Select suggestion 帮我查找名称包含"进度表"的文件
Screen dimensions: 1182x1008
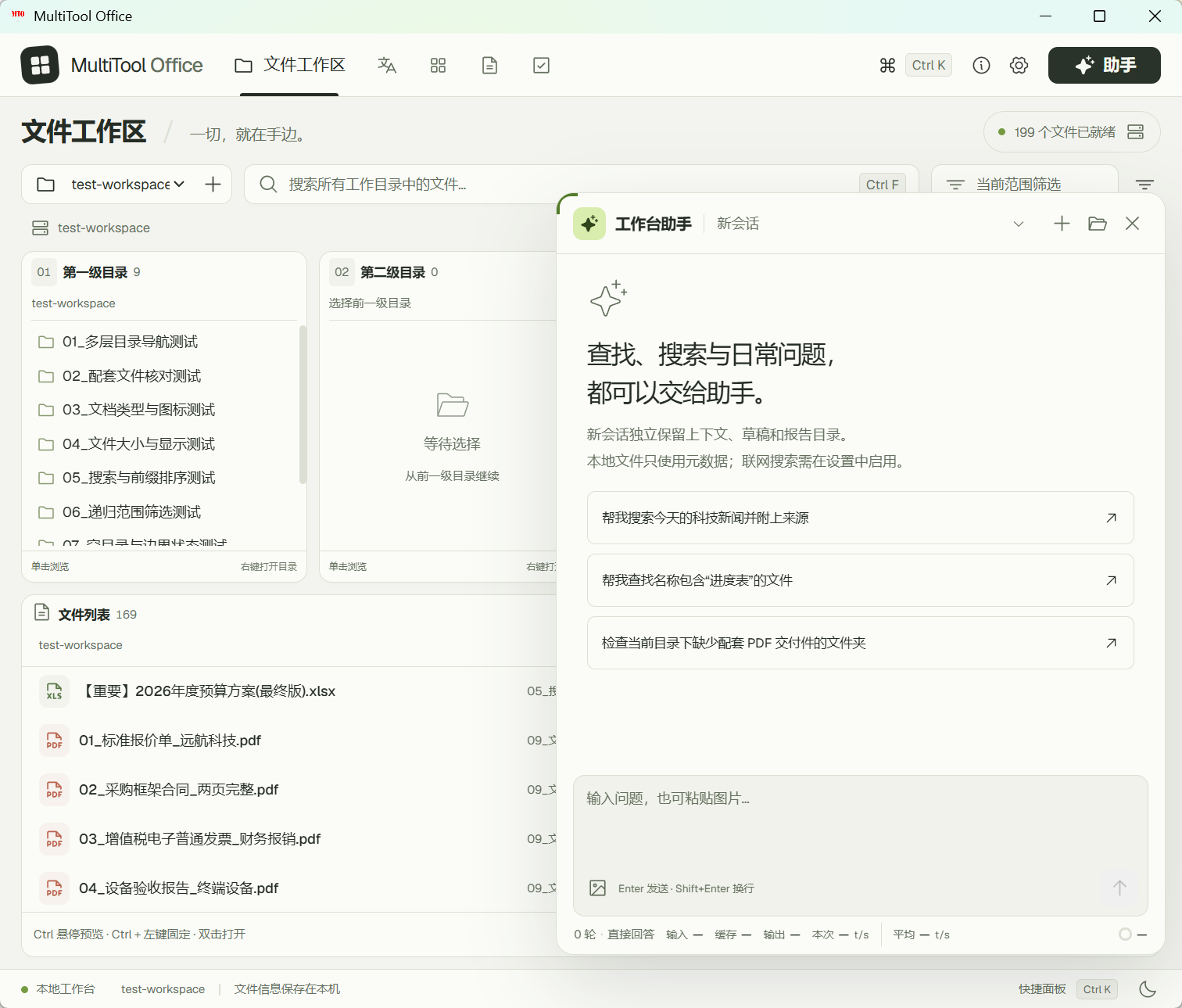(x=860, y=580)
